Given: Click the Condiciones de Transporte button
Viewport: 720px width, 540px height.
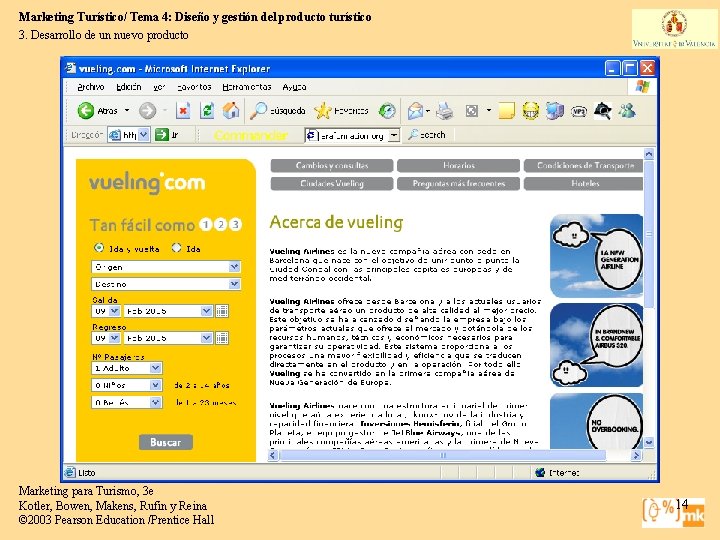Looking at the screenshot, I should tap(584, 166).
